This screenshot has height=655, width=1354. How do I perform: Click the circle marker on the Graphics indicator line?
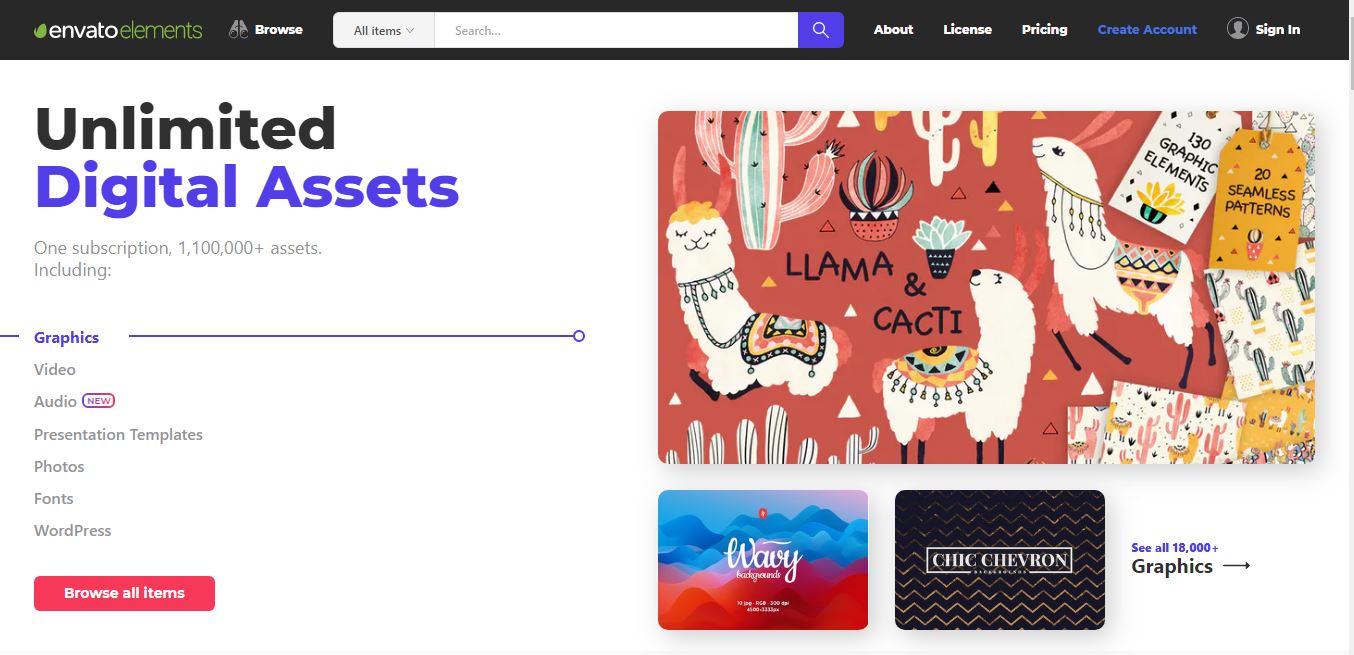pyautogui.click(x=579, y=336)
